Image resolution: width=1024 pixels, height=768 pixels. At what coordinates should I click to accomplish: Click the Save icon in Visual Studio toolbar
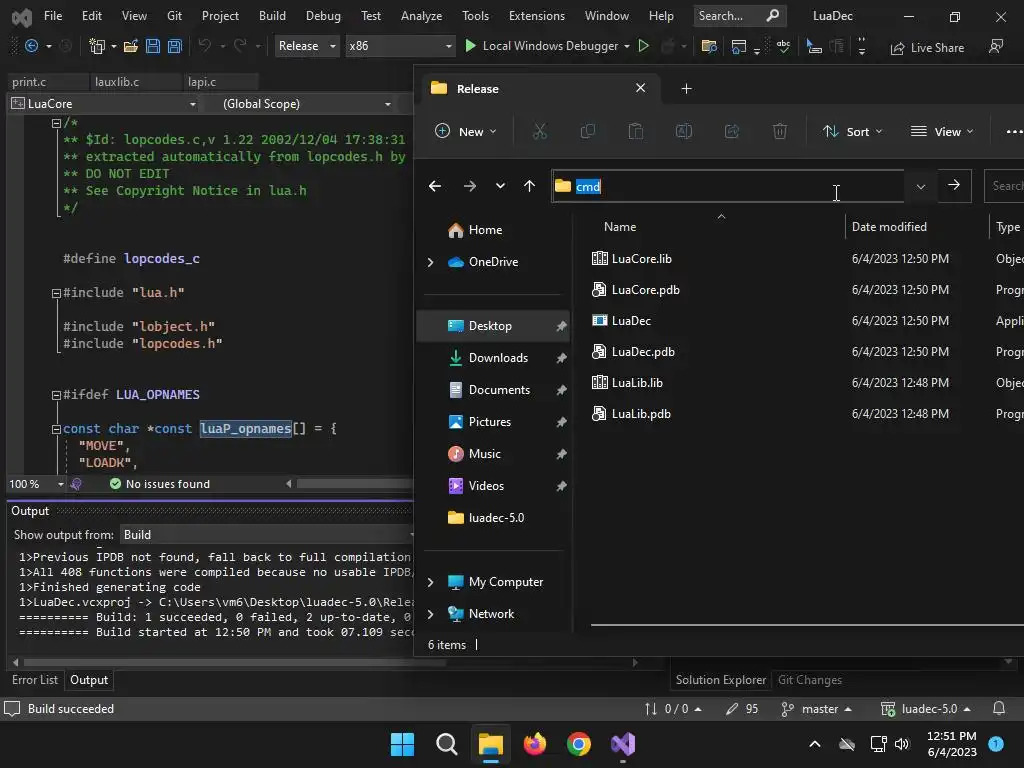pyautogui.click(x=153, y=46)
